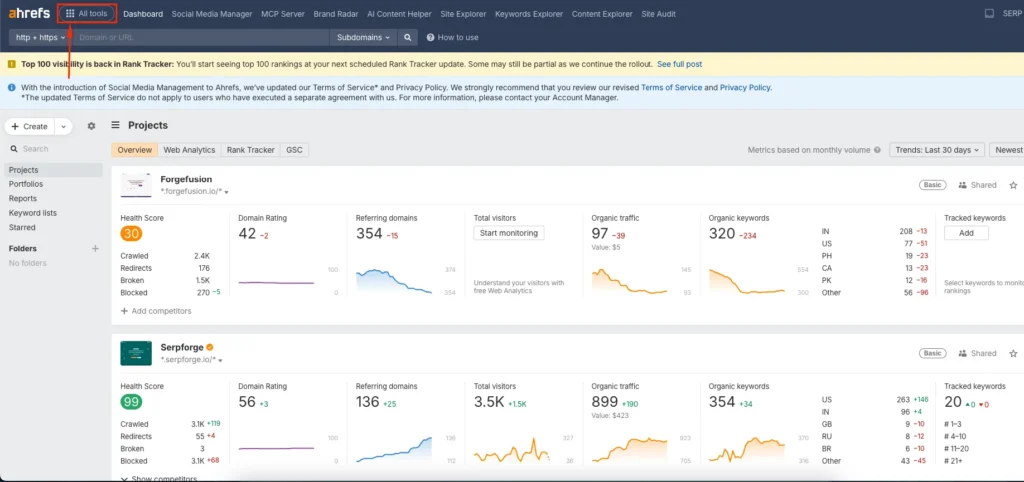Click the Forgefusion project thumbnail
The image size is (1024, 482).
coord(136,185)
